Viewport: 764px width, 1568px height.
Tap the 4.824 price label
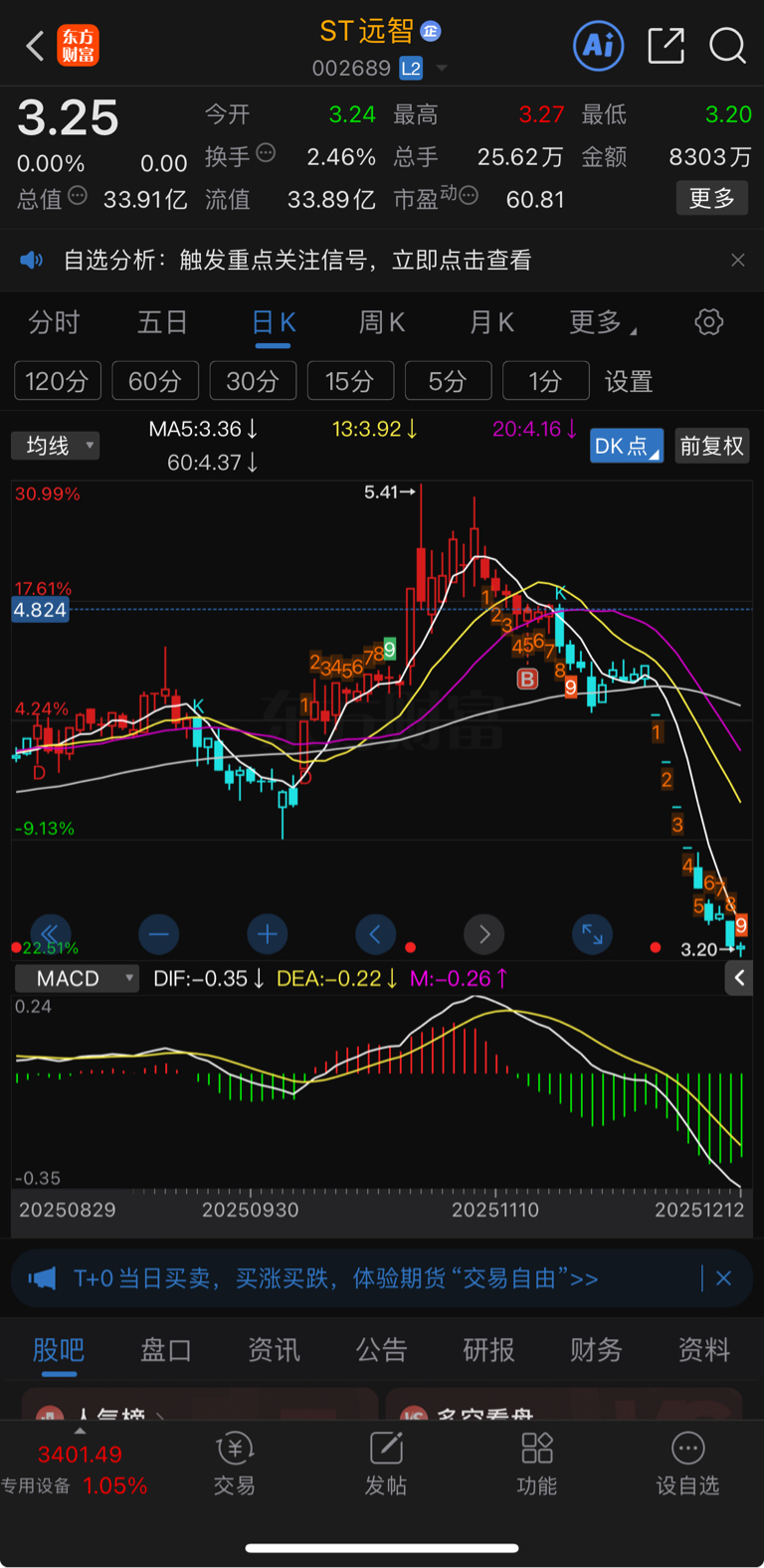point(41,610)
